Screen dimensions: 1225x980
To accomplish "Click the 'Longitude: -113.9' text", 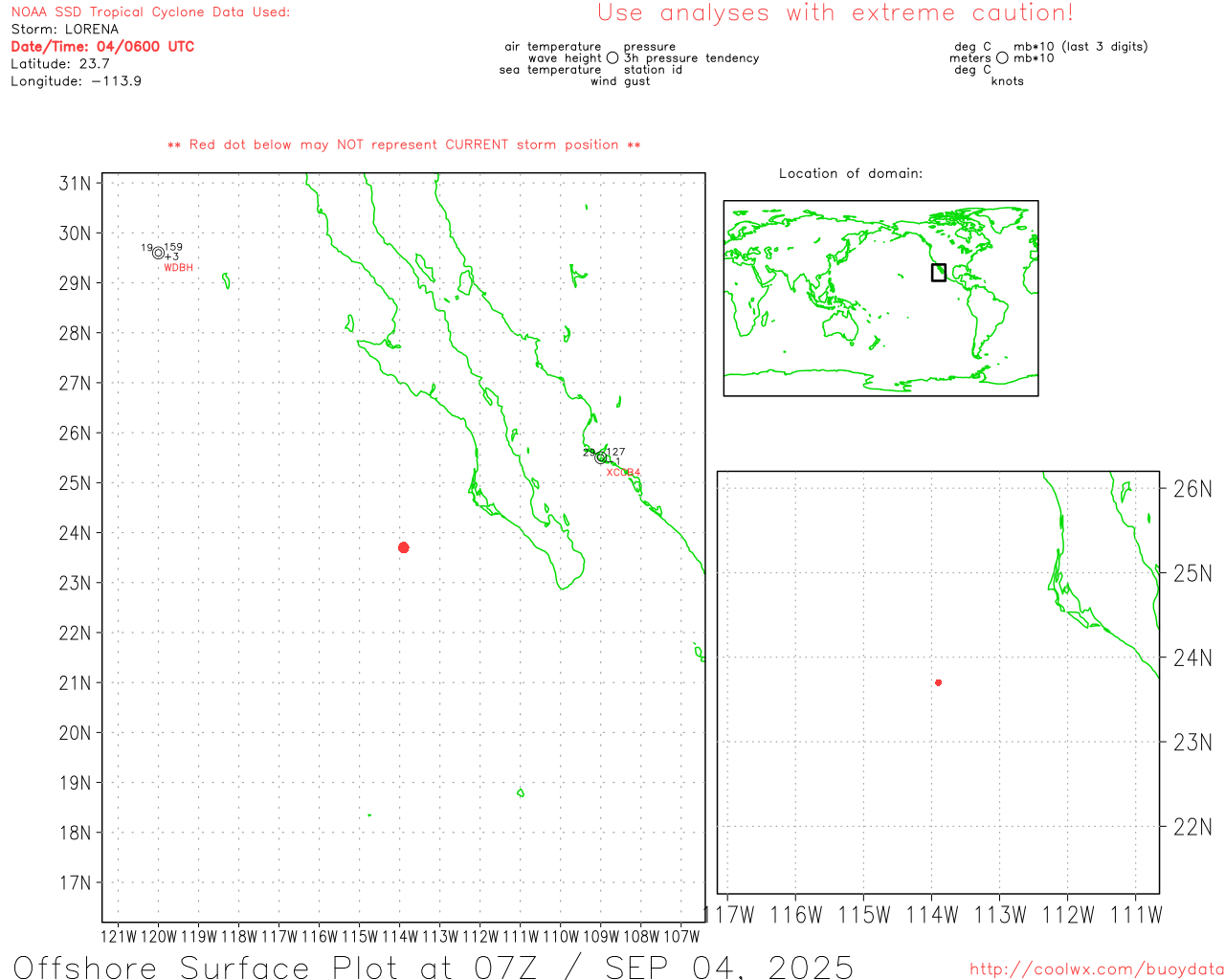I will click(x=77, y=81).
